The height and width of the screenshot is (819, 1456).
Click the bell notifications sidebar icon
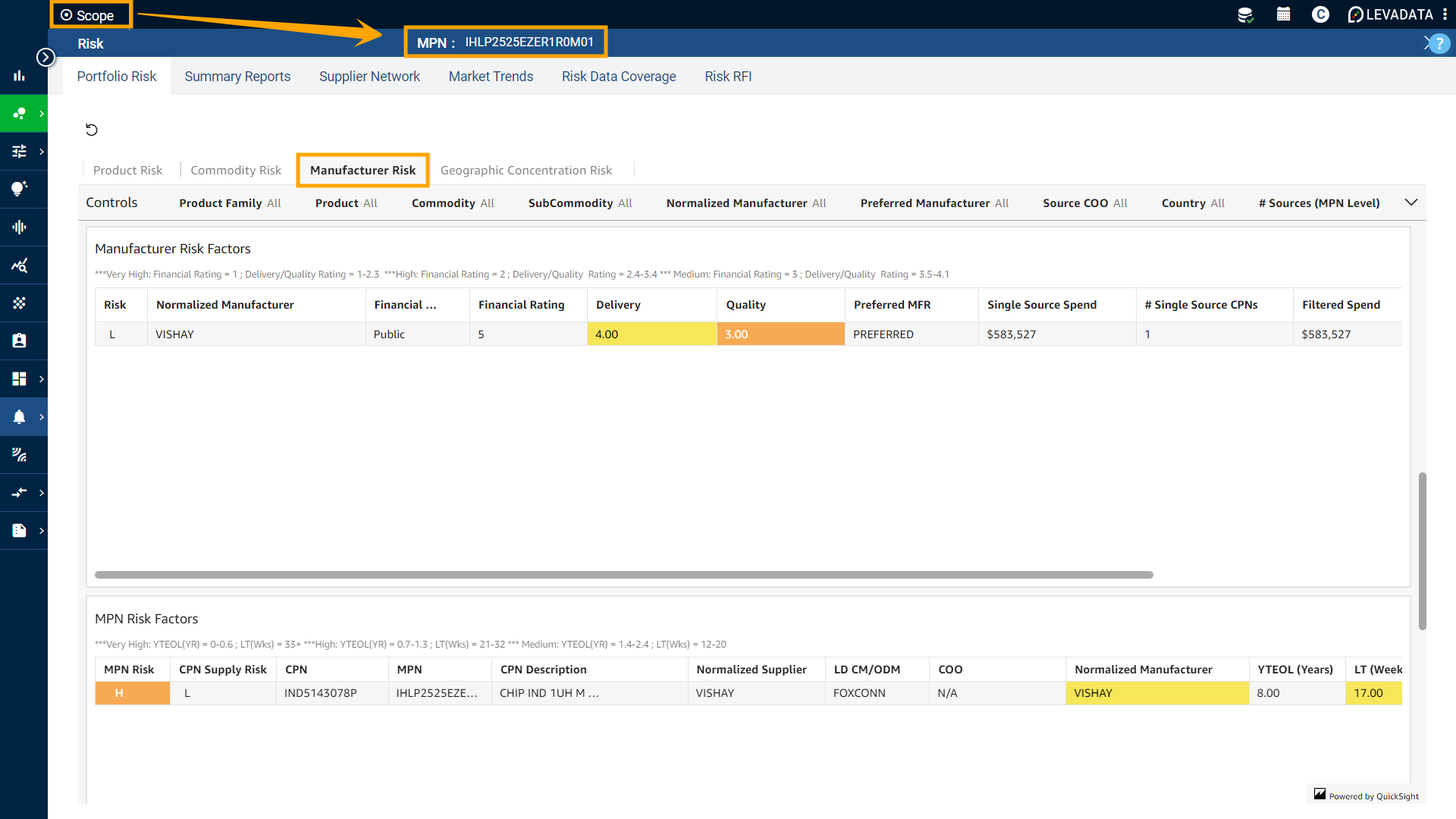coord(20,416)
